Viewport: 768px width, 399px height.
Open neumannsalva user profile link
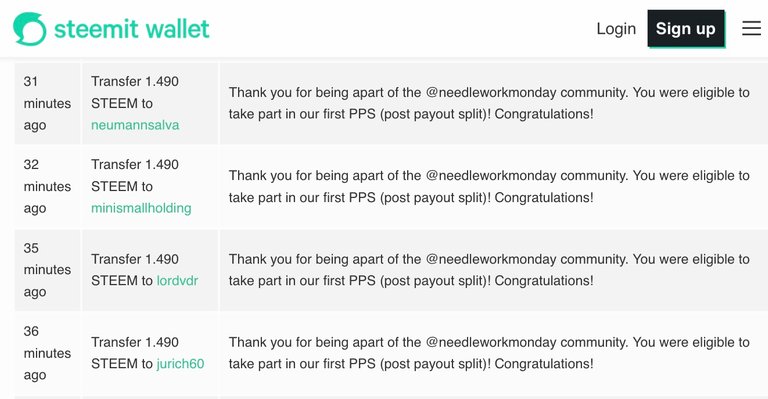(x=135, y=125)
